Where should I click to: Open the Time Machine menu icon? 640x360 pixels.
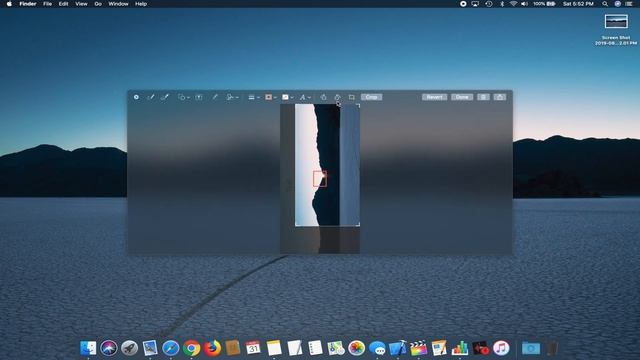pyautogui.click(x=489, y=4)
